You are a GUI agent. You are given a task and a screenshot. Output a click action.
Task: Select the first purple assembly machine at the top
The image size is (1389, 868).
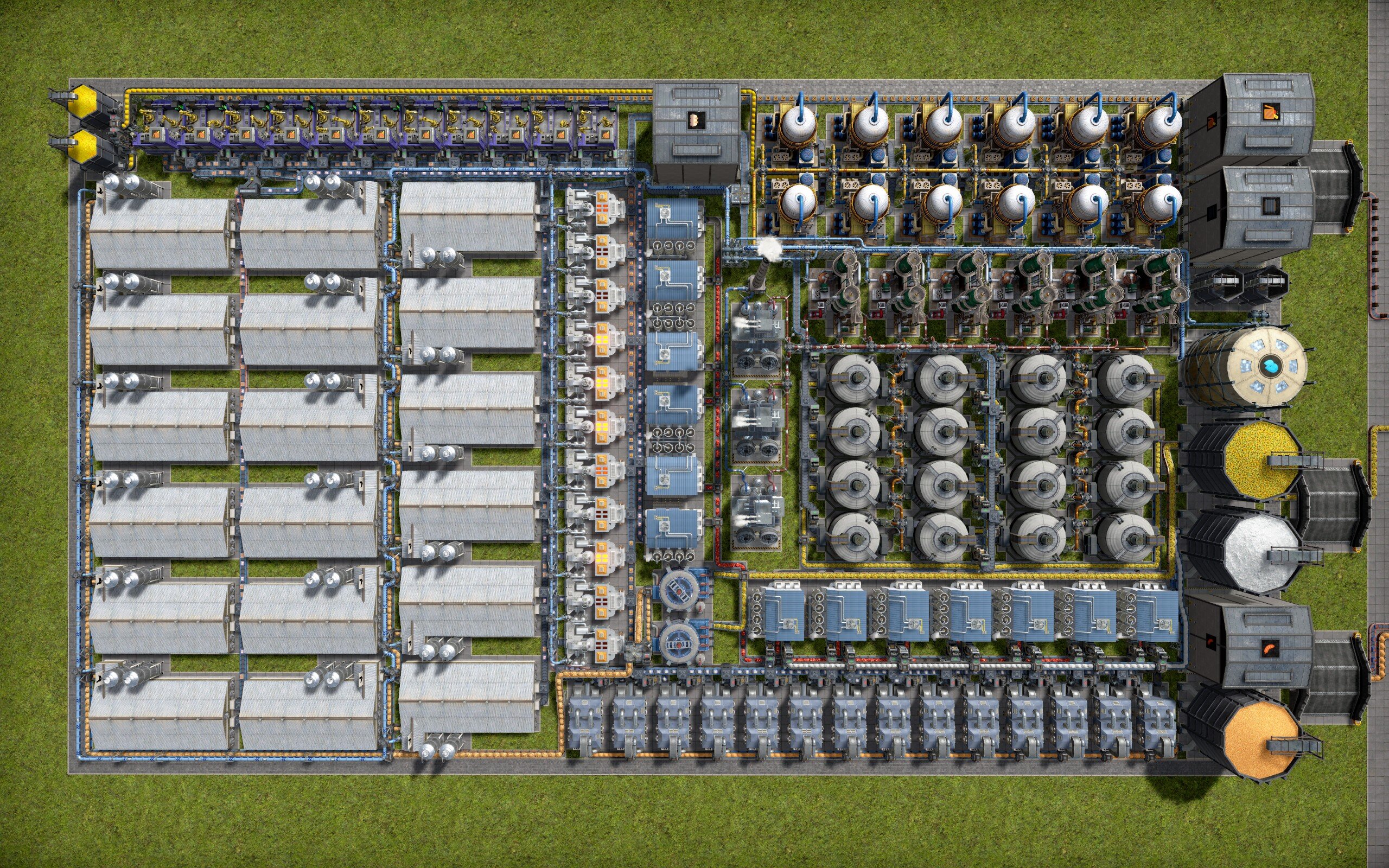(x=156, y=127)
